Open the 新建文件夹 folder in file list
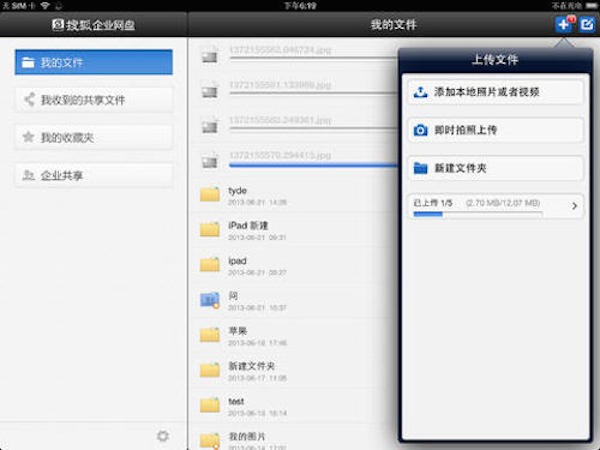Screen dimensions: 600x450 pyautogui.click(x=250, y=370)
